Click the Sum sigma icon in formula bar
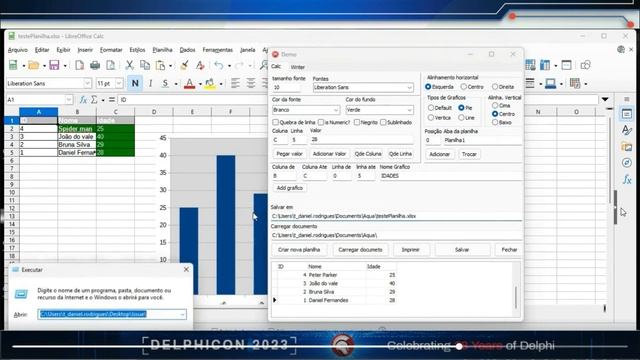This screenshot has height=360, width=640. tap(94, 100)
